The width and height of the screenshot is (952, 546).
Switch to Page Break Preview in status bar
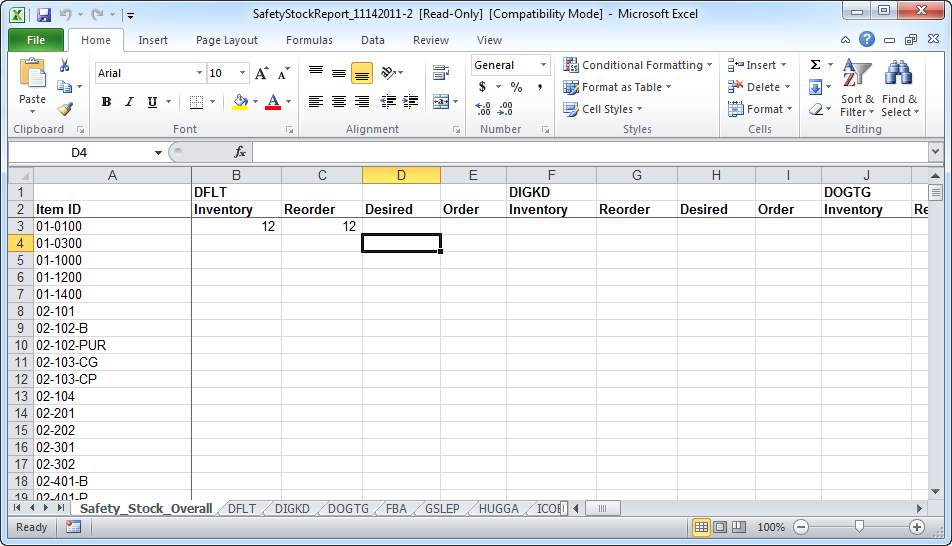coord(739,527)
